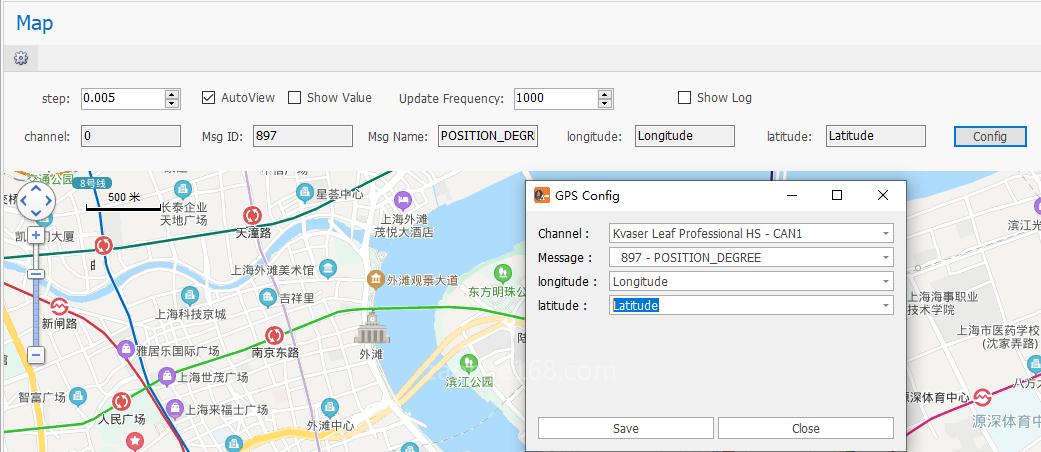The width and height of the screenshot is (1041, 452).
Task: Click the 新闸路 metro station icon
Action: pos(59,306)
